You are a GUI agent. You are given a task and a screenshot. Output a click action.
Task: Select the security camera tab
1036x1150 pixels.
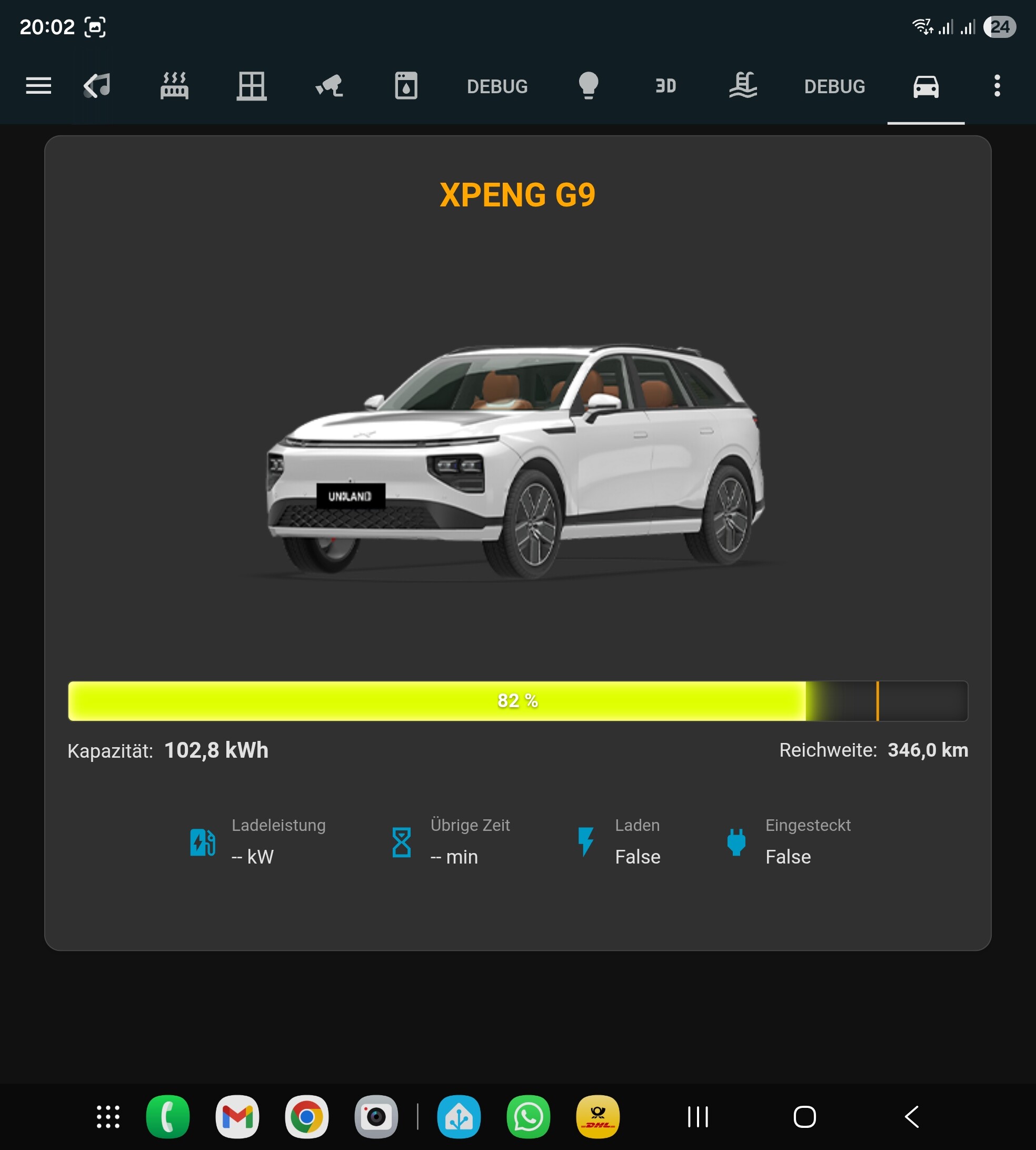(x=329, y=86)
